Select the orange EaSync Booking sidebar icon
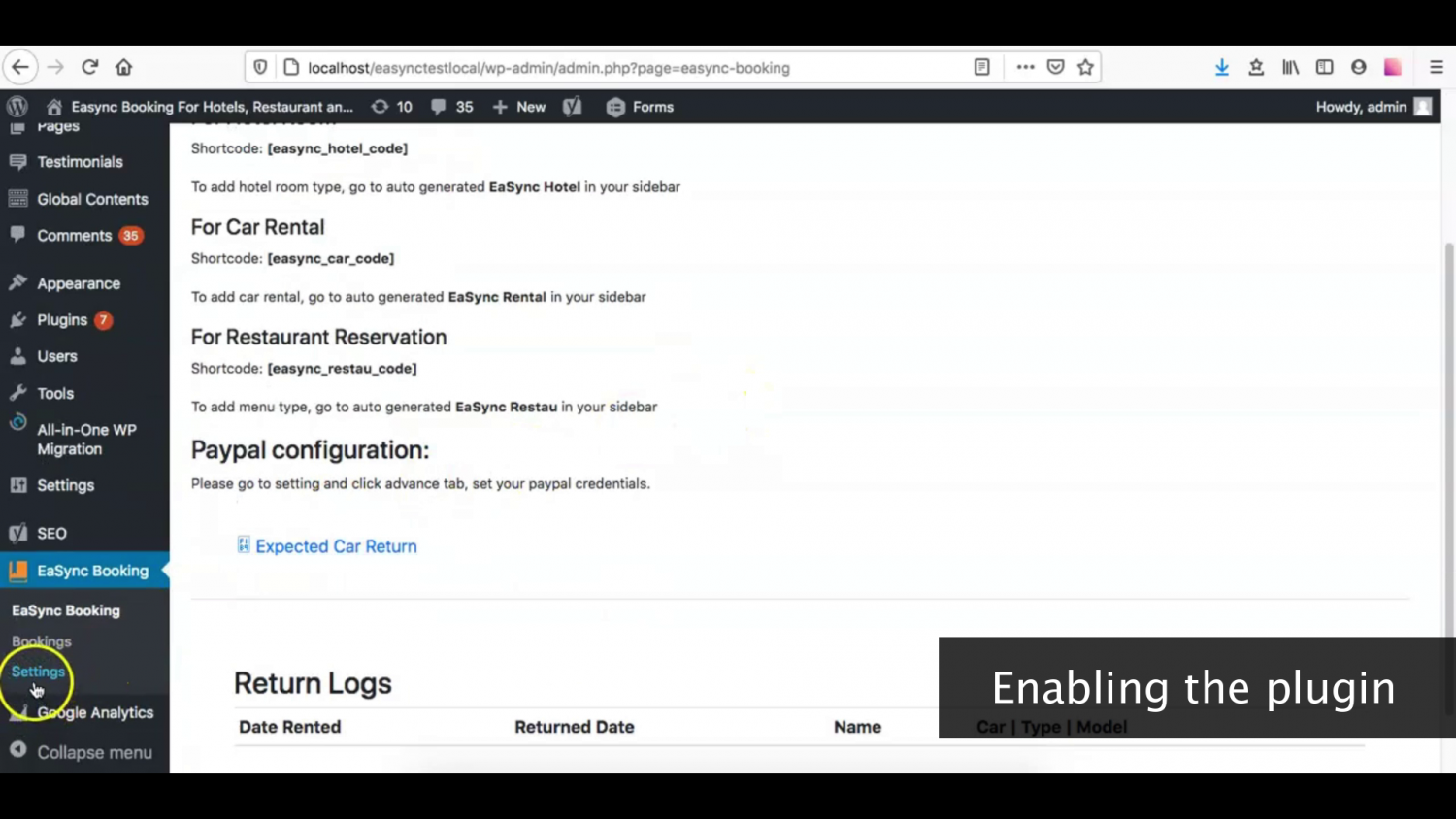This screenshot has width=1456, height=819. pyautogui.click(x=17, y=571)
